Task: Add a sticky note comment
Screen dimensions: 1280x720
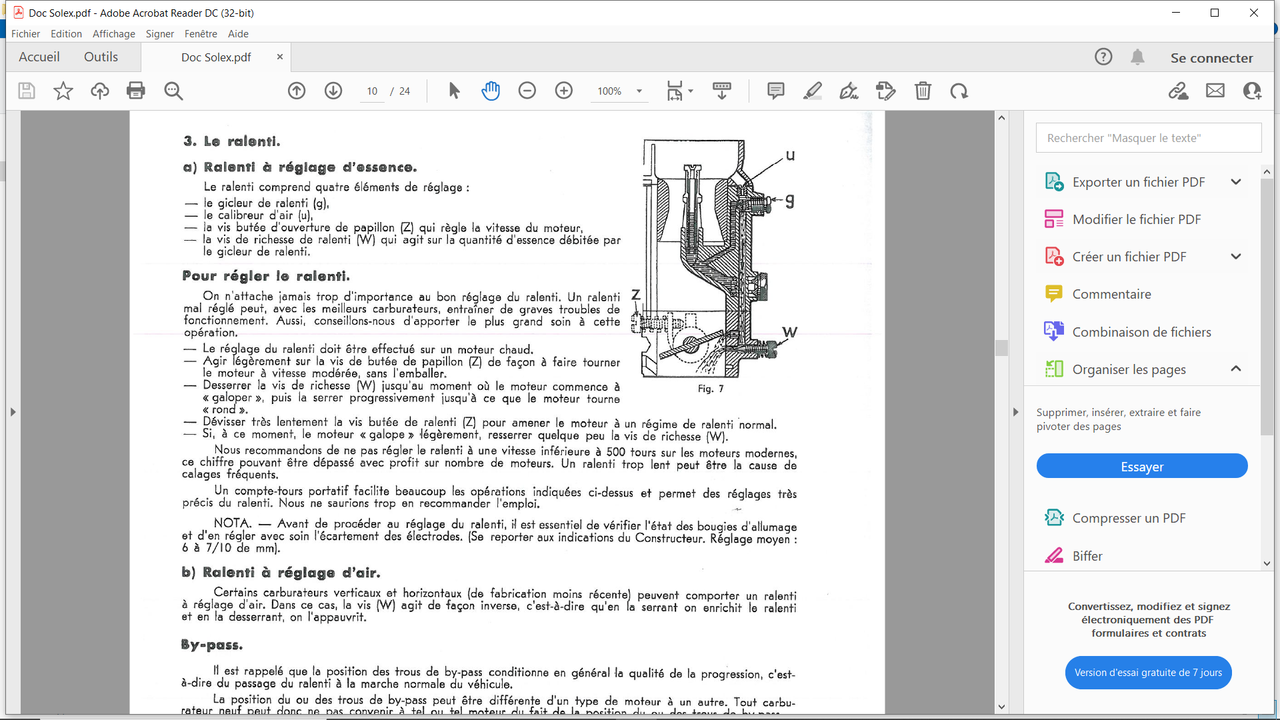Action: (x=775, y=91)
